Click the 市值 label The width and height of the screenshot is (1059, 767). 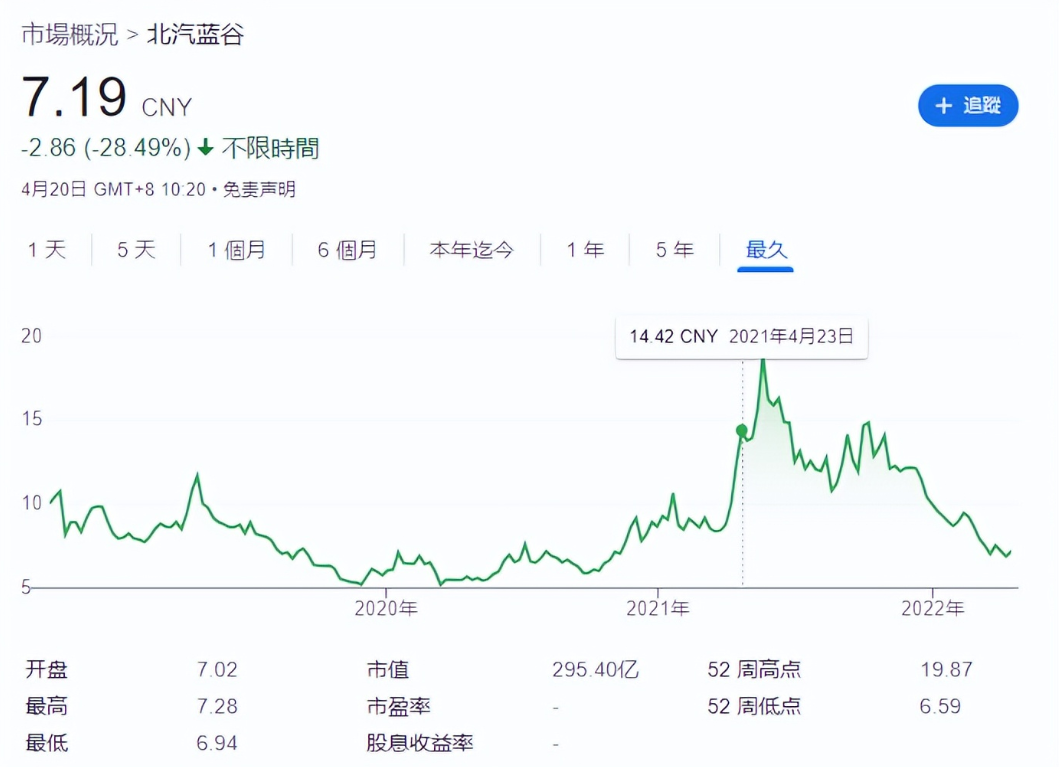(x=388, y=669)
